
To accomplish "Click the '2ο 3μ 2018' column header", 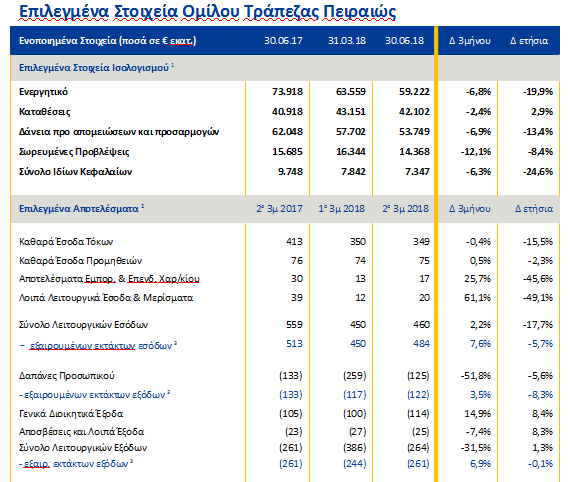I will 406,209.
